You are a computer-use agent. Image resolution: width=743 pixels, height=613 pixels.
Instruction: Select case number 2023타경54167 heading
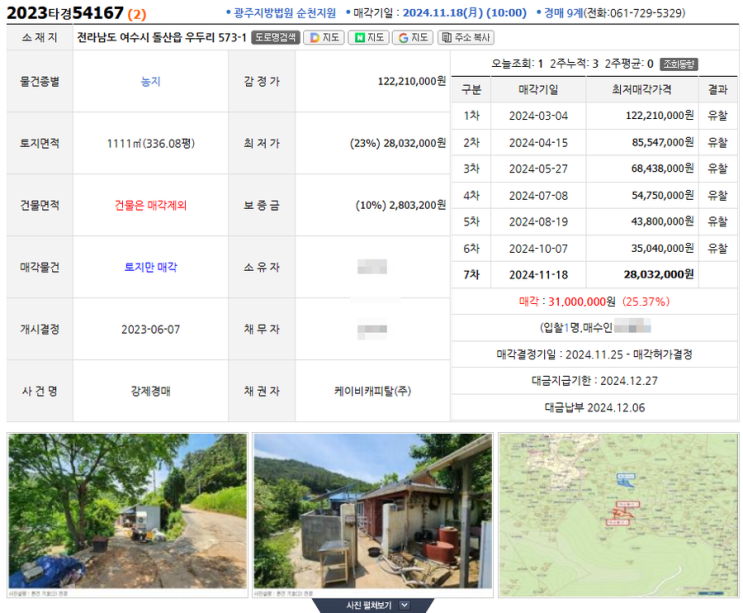pos(65,13)
